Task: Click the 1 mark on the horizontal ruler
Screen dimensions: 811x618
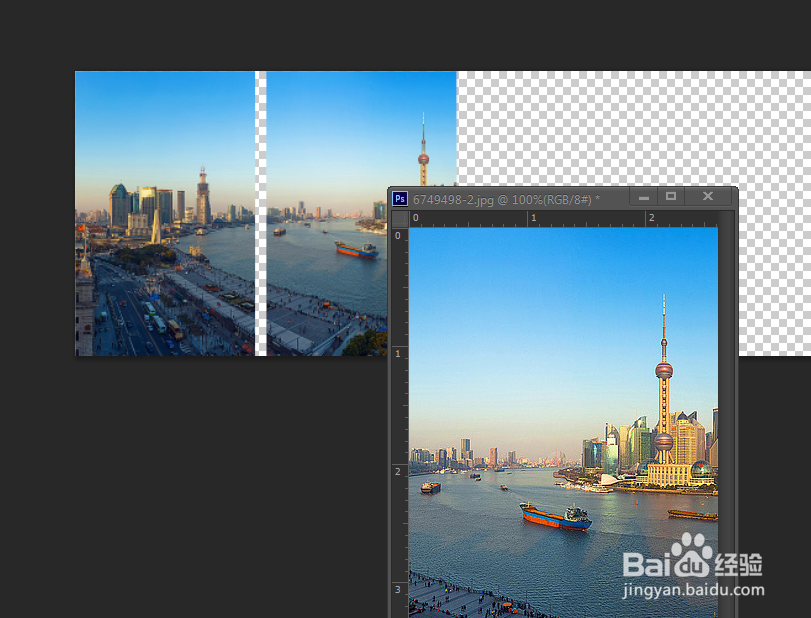Action: (533, 217)
